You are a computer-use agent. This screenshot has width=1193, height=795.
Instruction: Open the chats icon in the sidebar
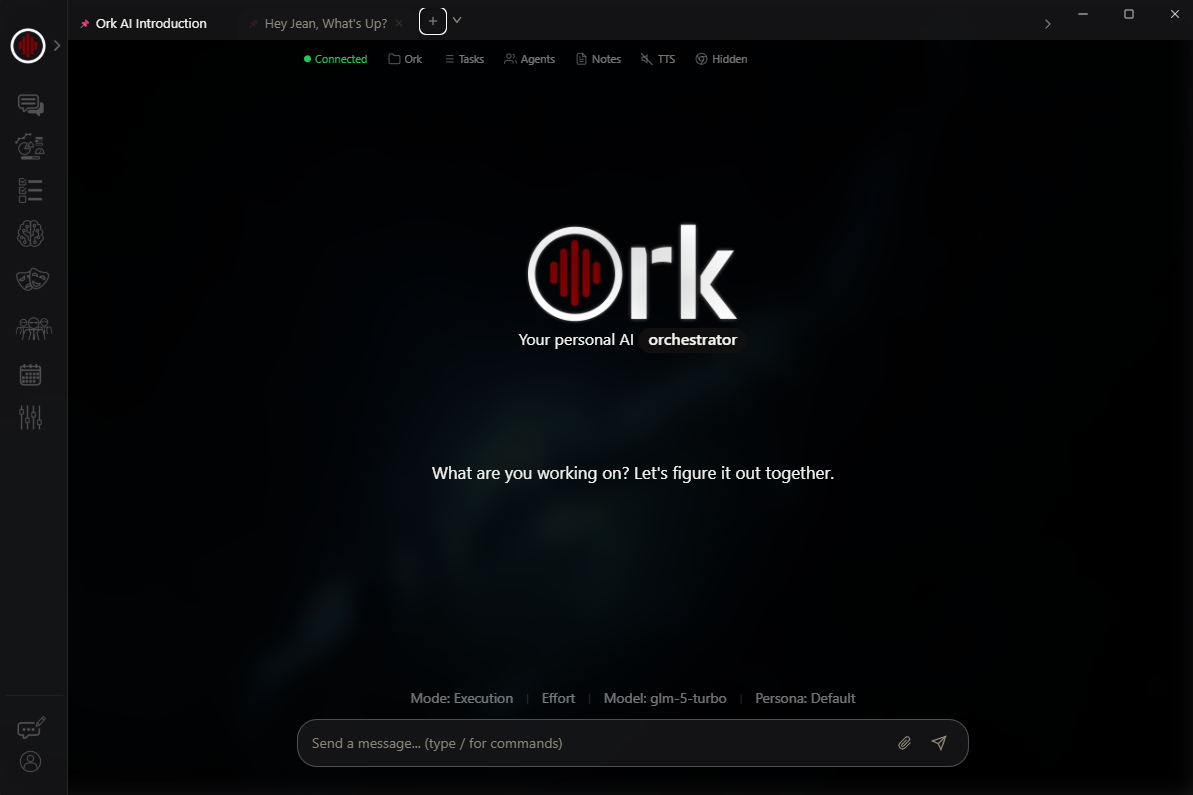pyautogui.click(x=30, y=104)
